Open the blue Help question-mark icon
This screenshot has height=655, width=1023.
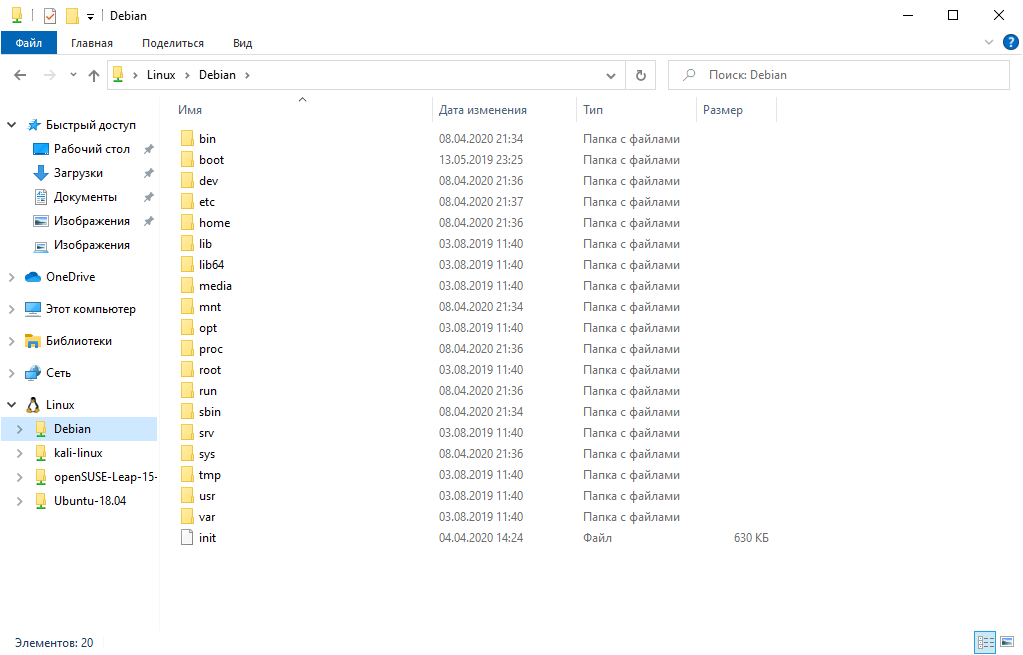tap(1011, 42)
